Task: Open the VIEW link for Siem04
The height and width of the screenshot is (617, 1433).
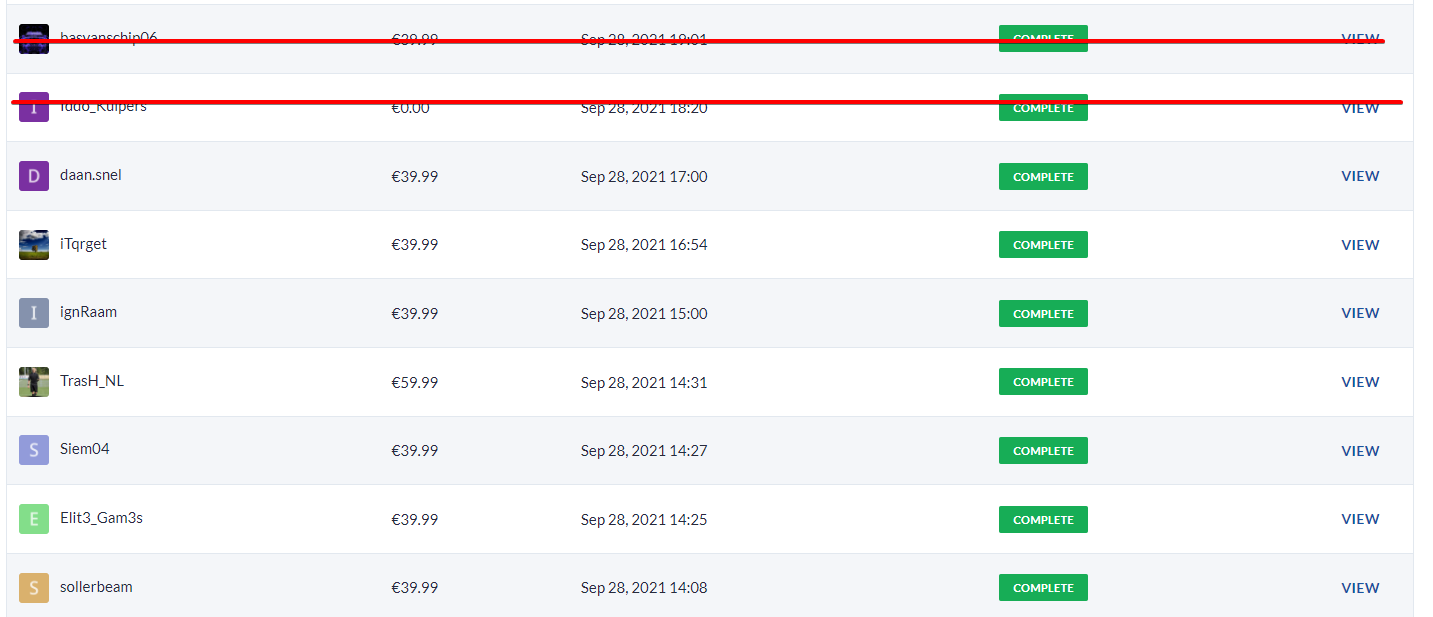Action: coord(1360,451)
